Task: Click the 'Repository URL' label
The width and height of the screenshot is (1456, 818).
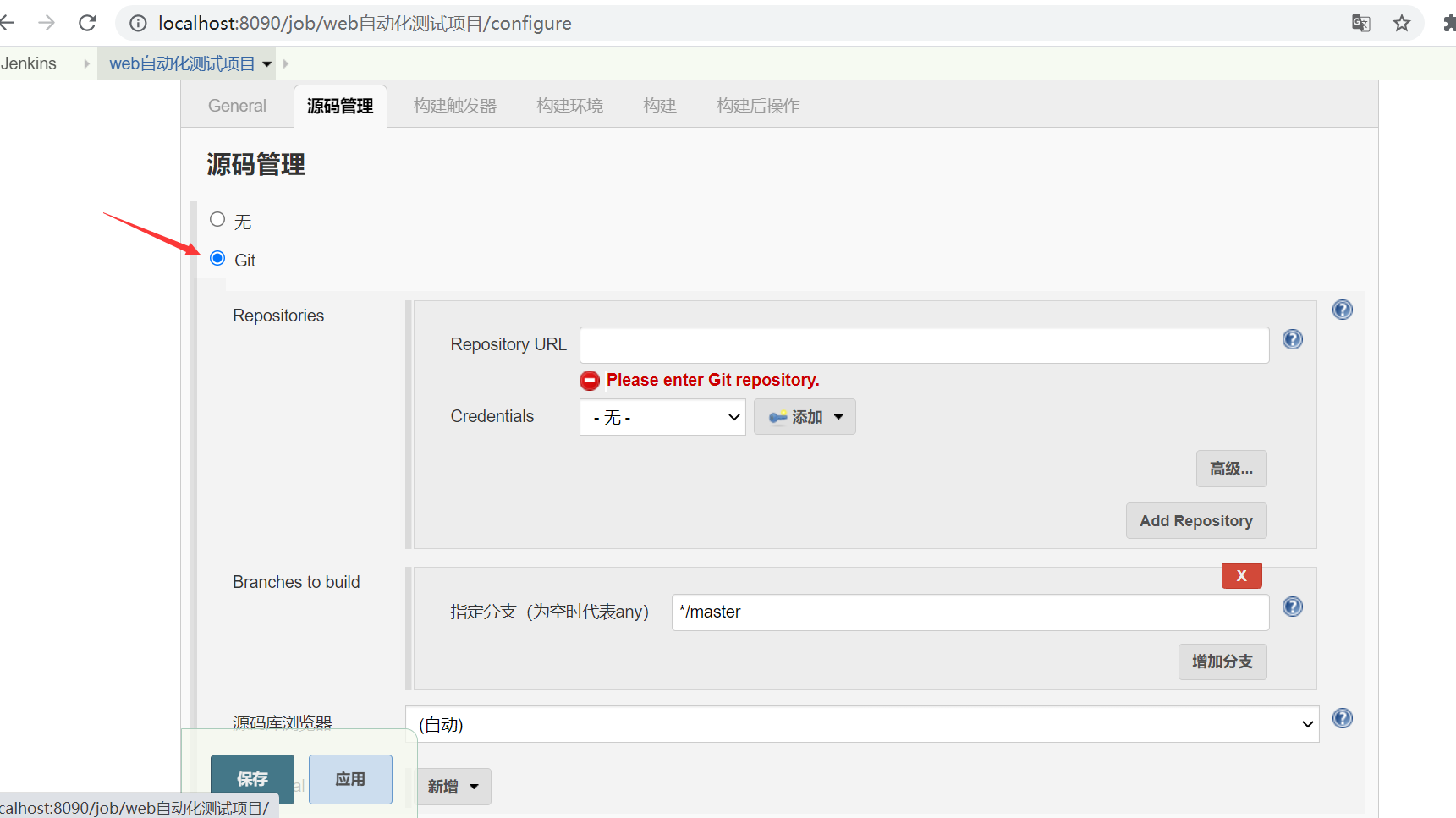Action: coord(508,344)
